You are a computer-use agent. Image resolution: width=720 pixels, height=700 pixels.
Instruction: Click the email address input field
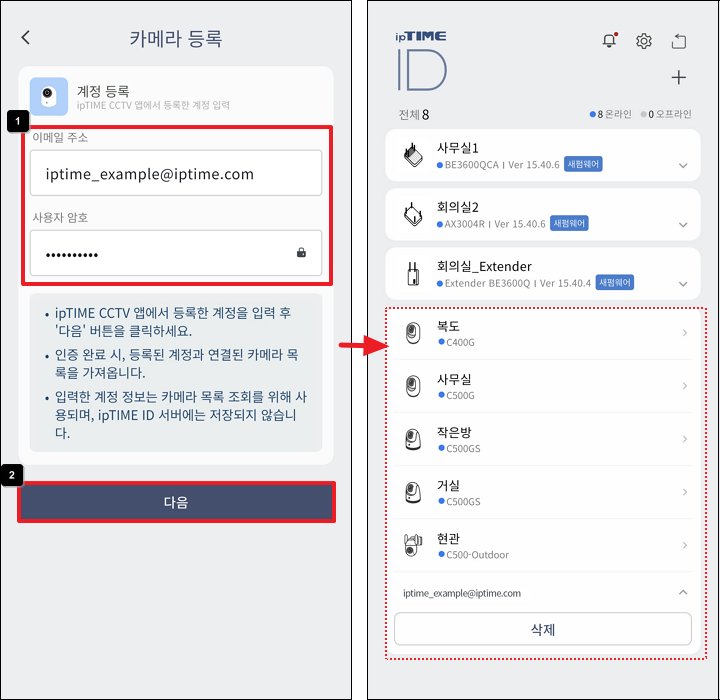pyautogui.click(x=176, y=173)
